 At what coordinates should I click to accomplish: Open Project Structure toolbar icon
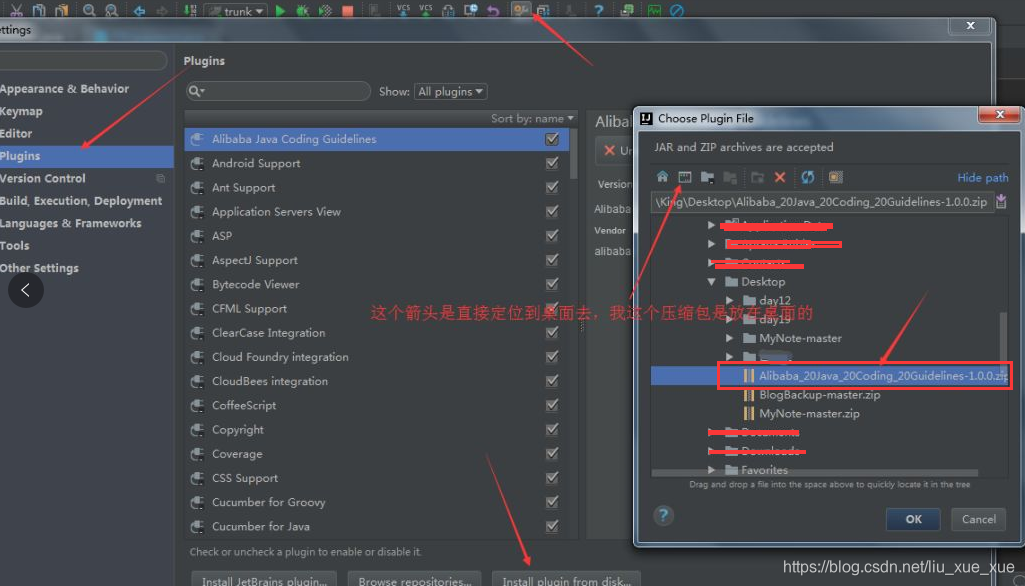[x=543, y=10]
